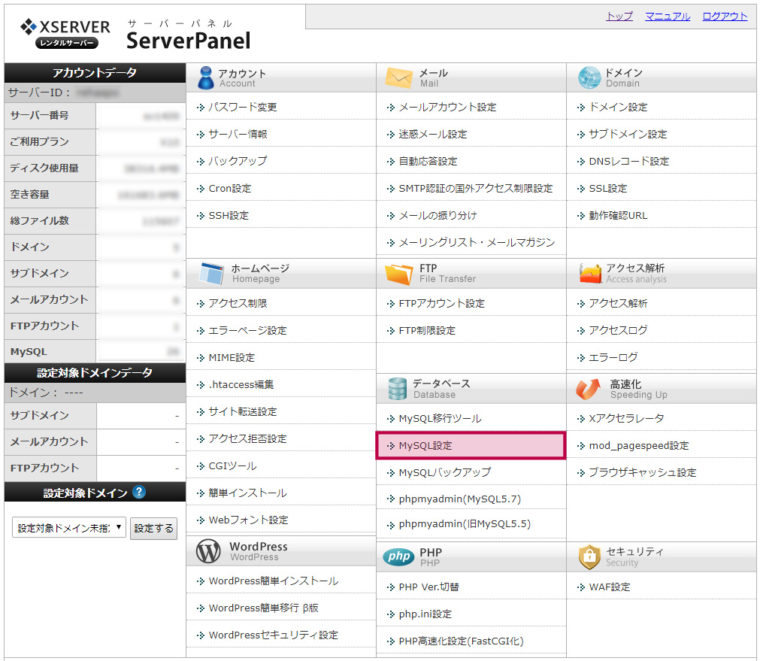Open アクセス拒否設定
Viewport: 760px width, 661px height.
(247, 439)
